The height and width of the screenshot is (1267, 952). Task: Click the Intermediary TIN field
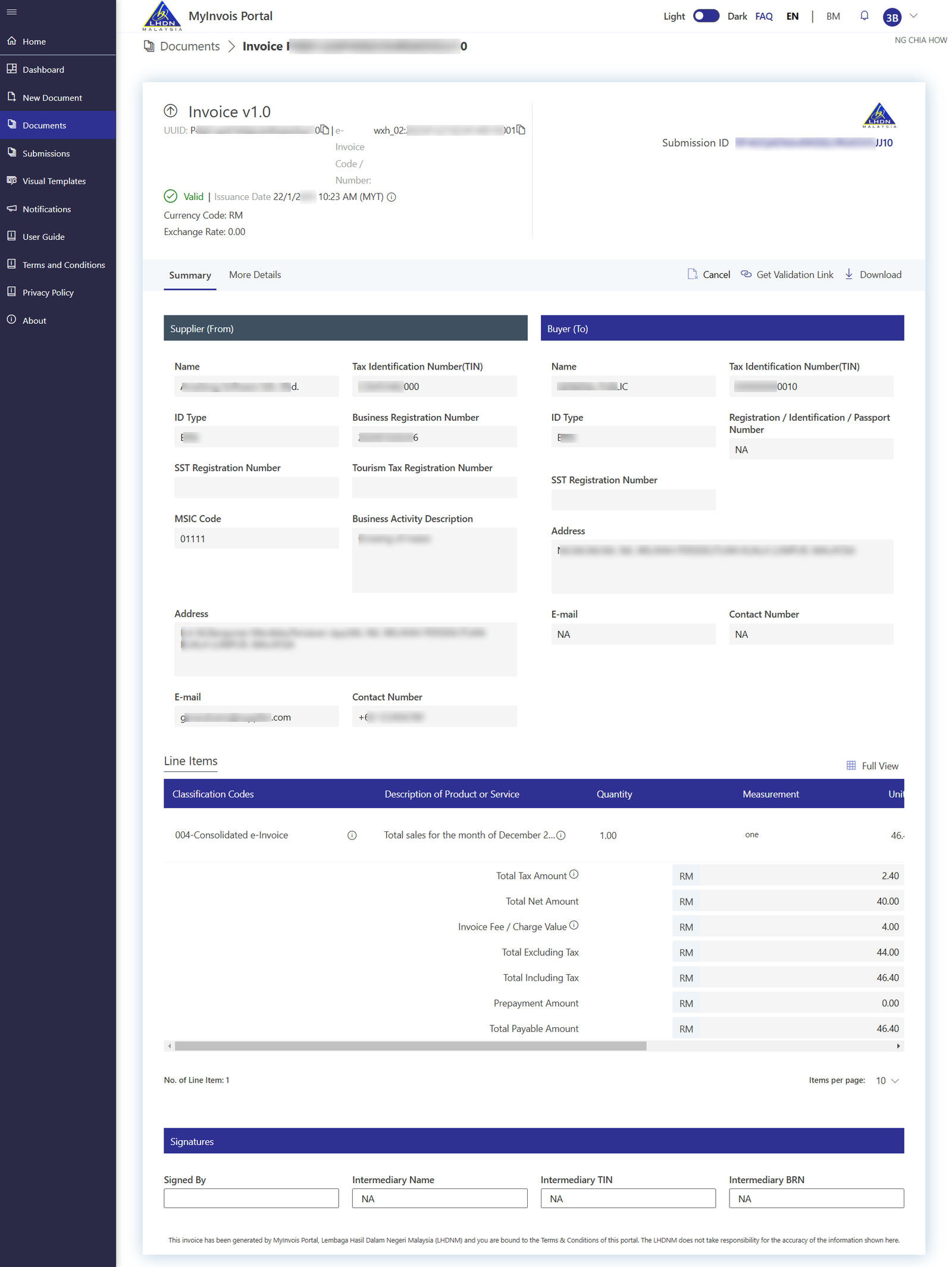[x=628, y=1198]
